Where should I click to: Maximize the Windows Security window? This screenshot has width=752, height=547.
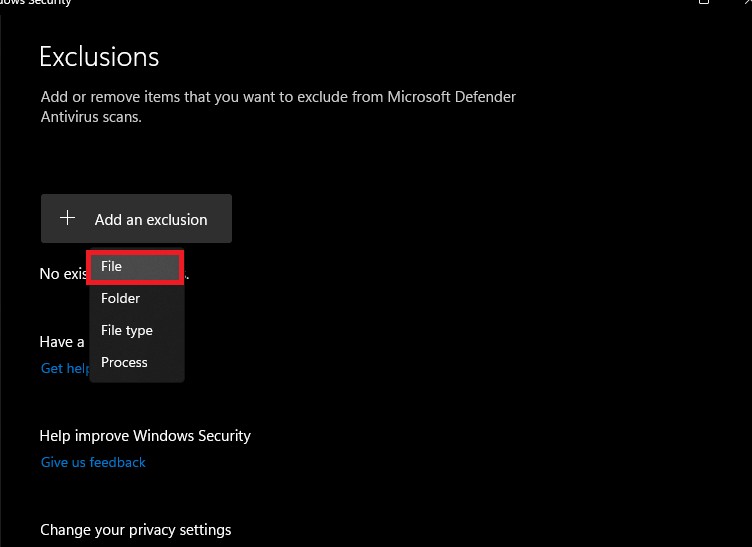pyautogui.click(x=705, y=3)
